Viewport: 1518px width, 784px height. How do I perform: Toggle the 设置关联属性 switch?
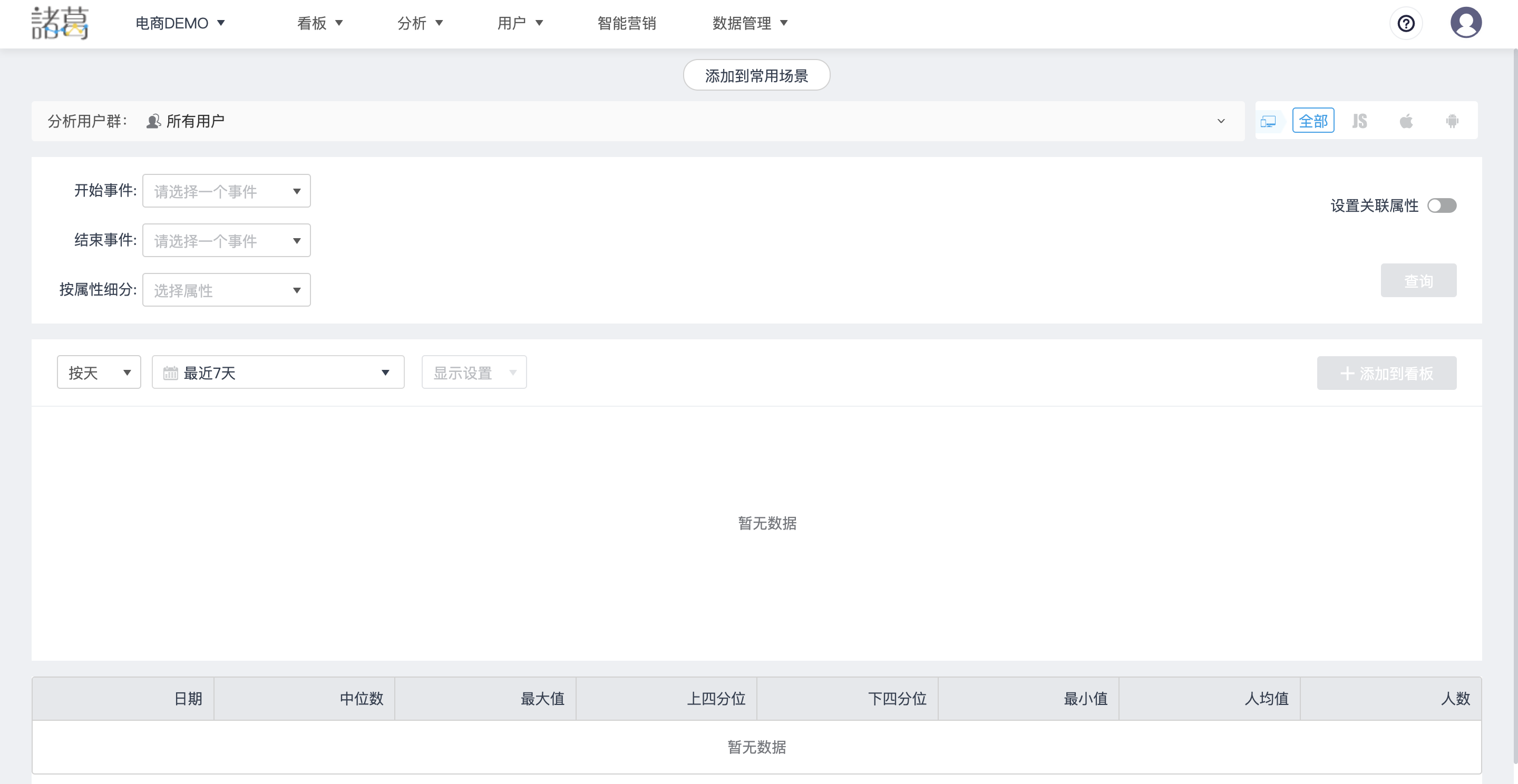1442,205
